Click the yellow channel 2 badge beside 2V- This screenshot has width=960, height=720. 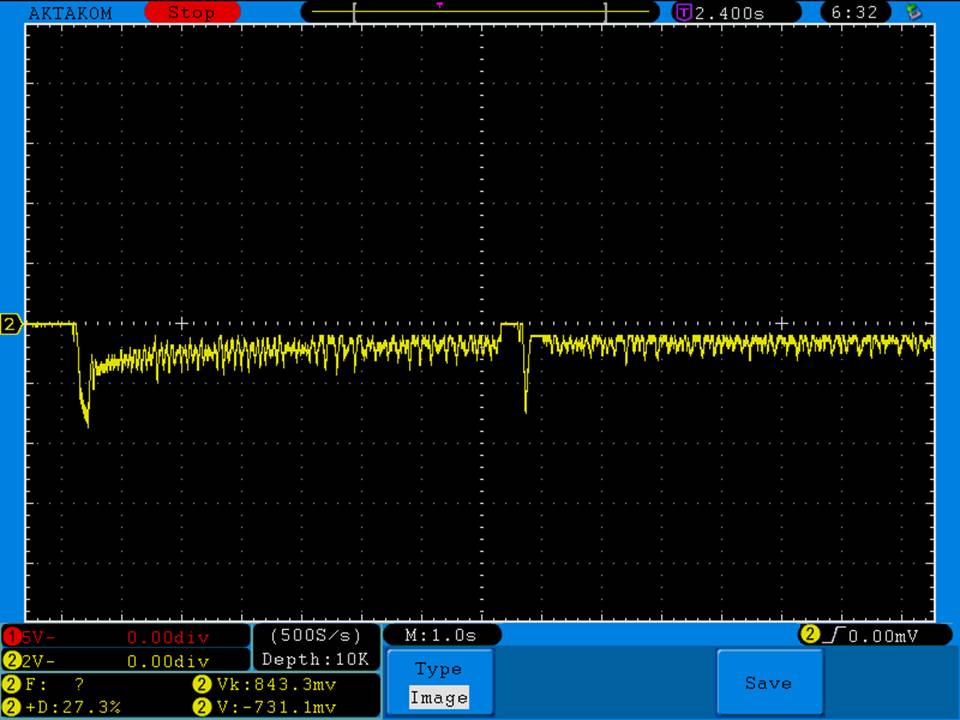[12, 661]
